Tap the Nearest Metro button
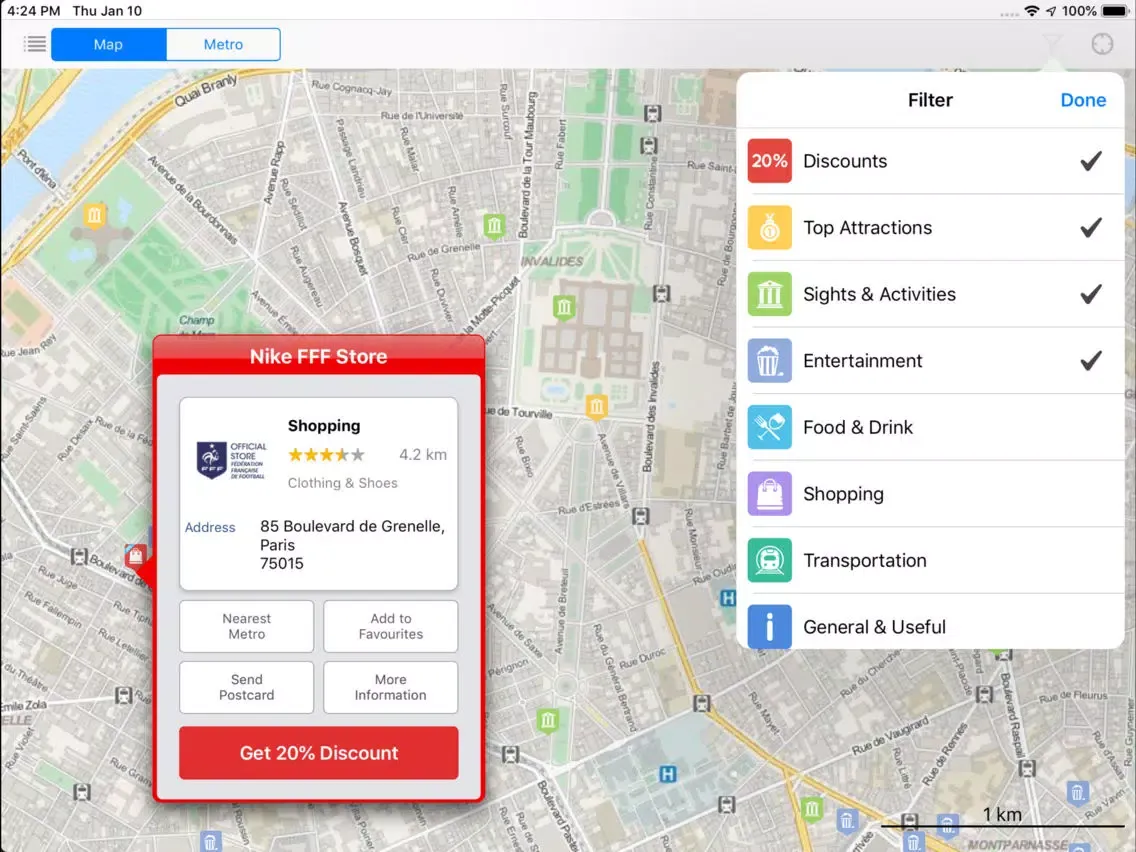This screenshot has height=852, width=1136. [x=246, y=626]
